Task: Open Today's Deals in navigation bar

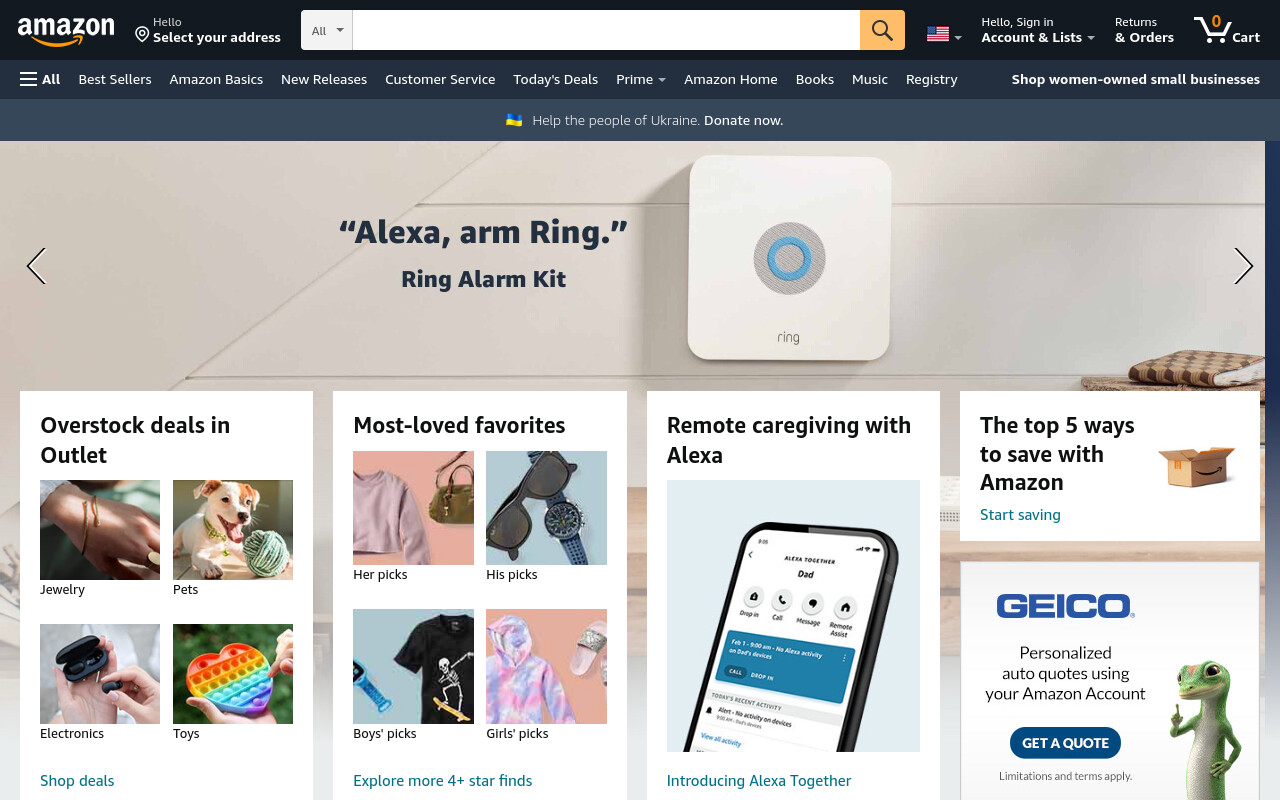Action: (x=555, y=79)
